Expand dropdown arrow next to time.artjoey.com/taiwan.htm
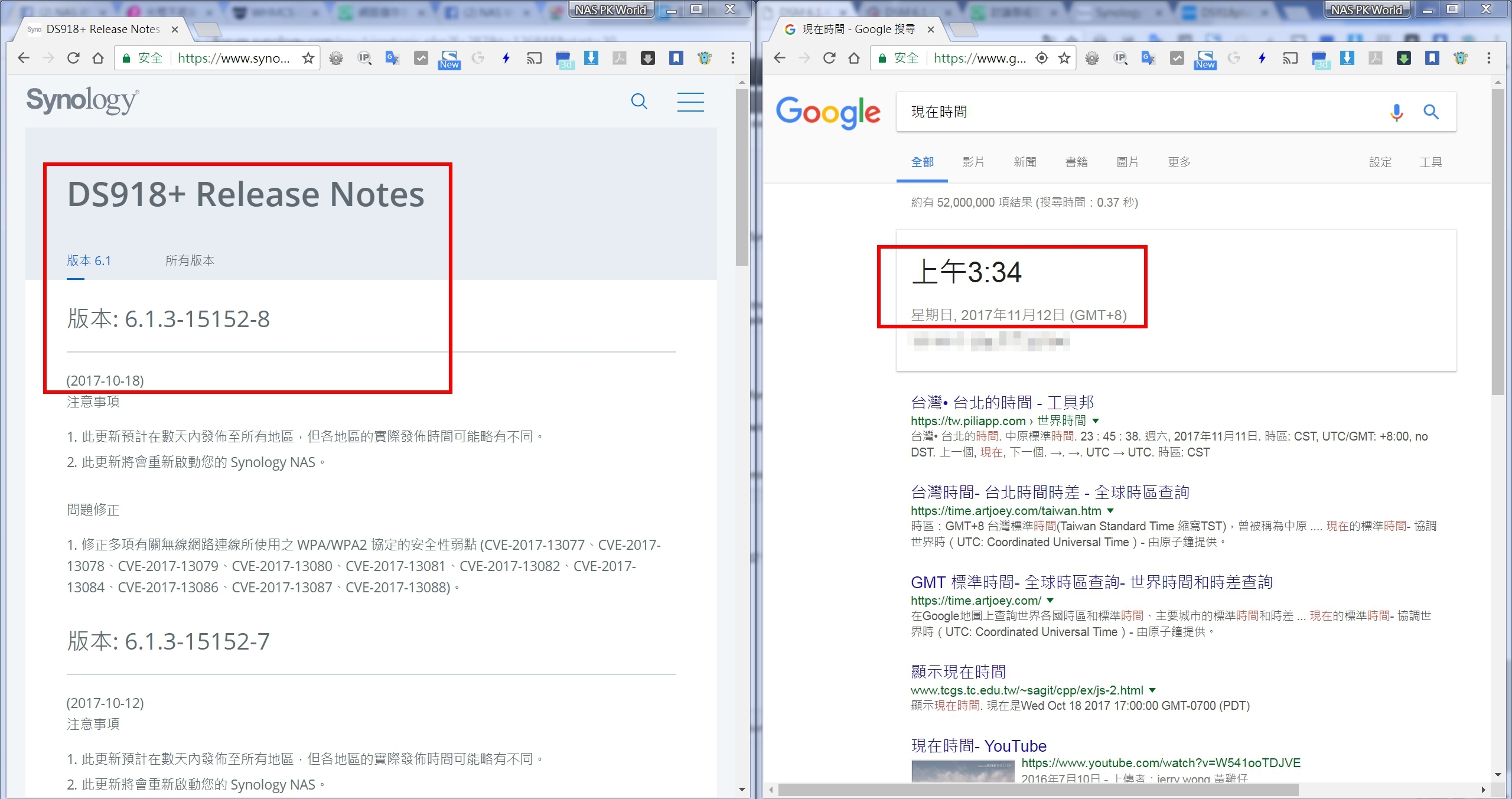This screenshot has height=799, width=1512. [x=1110, y=511]
